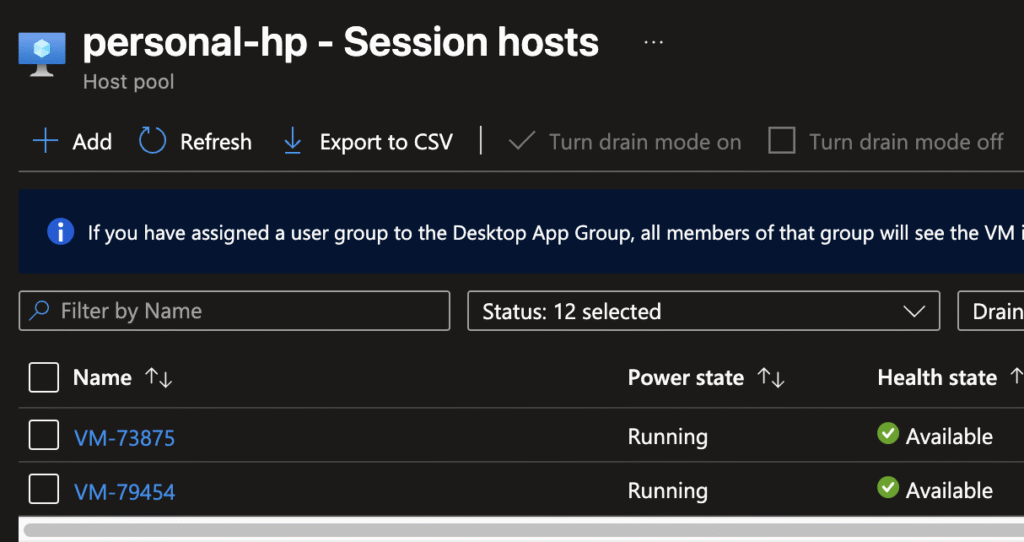Click the Desktop App Group info banner text
Viewport: 1024px width, 542px height.
(x=556, y=232)
